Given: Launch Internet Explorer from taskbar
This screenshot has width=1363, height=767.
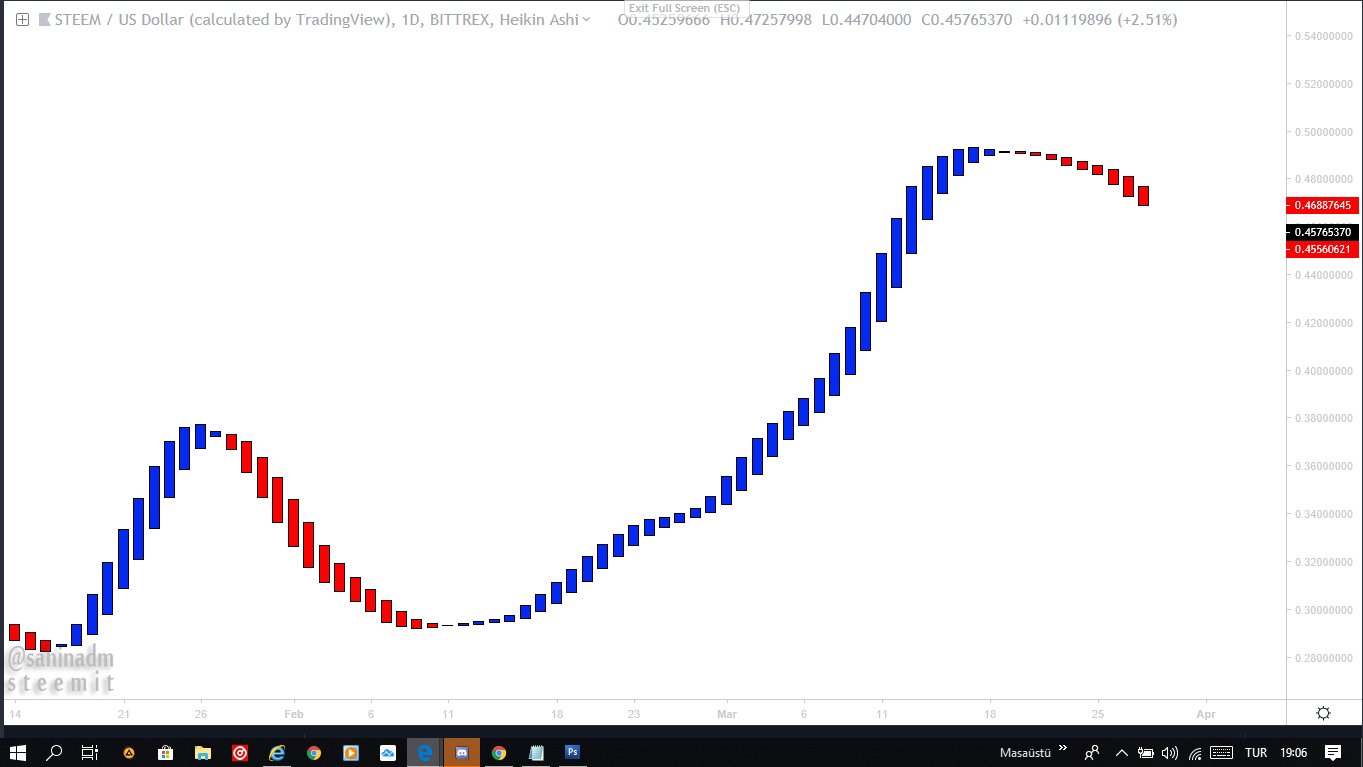Looking at the screenshot, I should pos(277,752).
